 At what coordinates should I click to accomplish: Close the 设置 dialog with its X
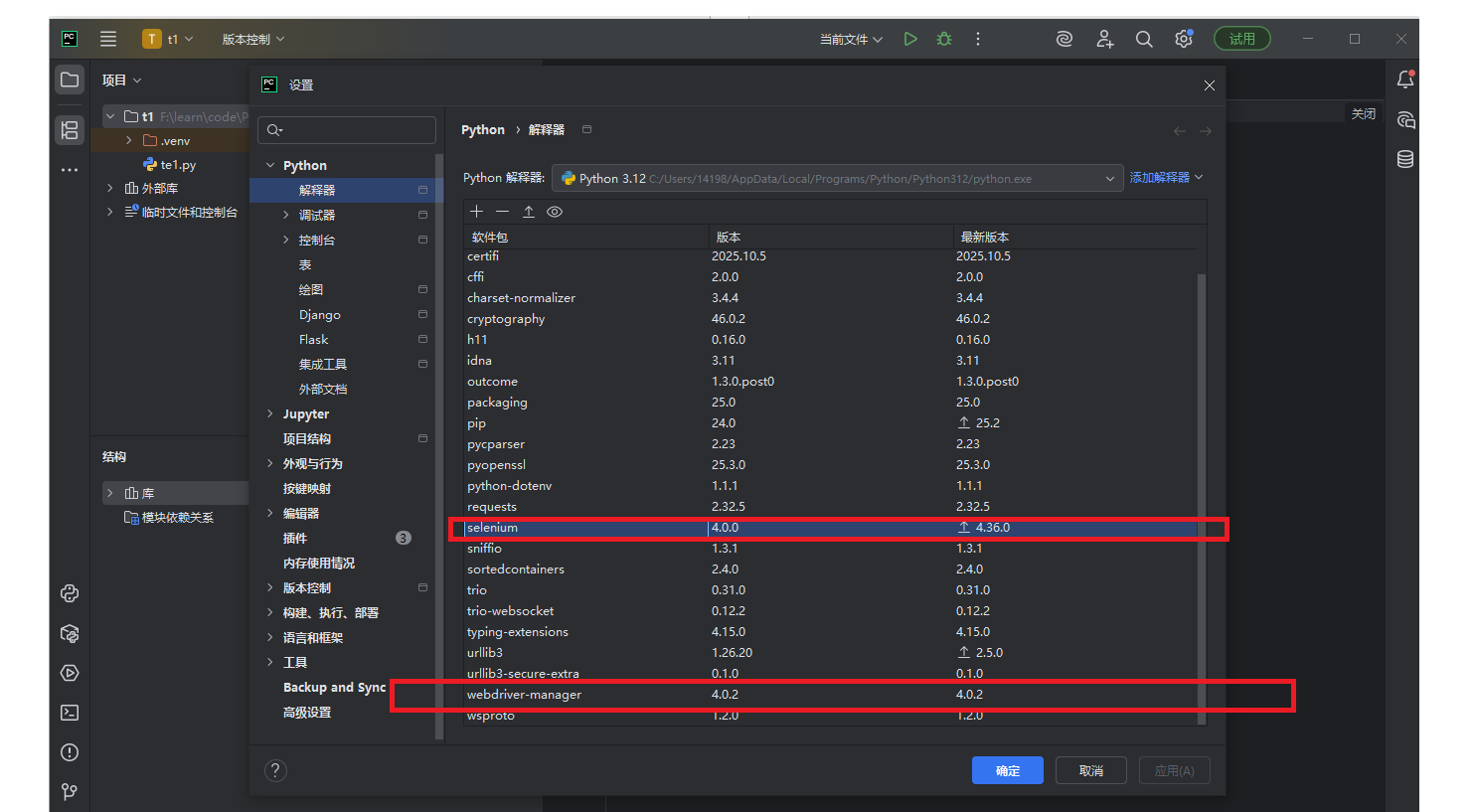click(1210, 85)
